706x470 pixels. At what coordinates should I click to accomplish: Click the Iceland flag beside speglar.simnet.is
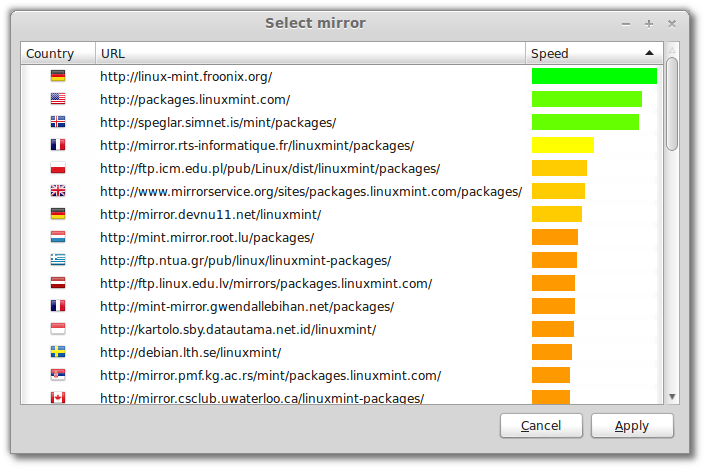pyautogui.click(x=58, y=122)
